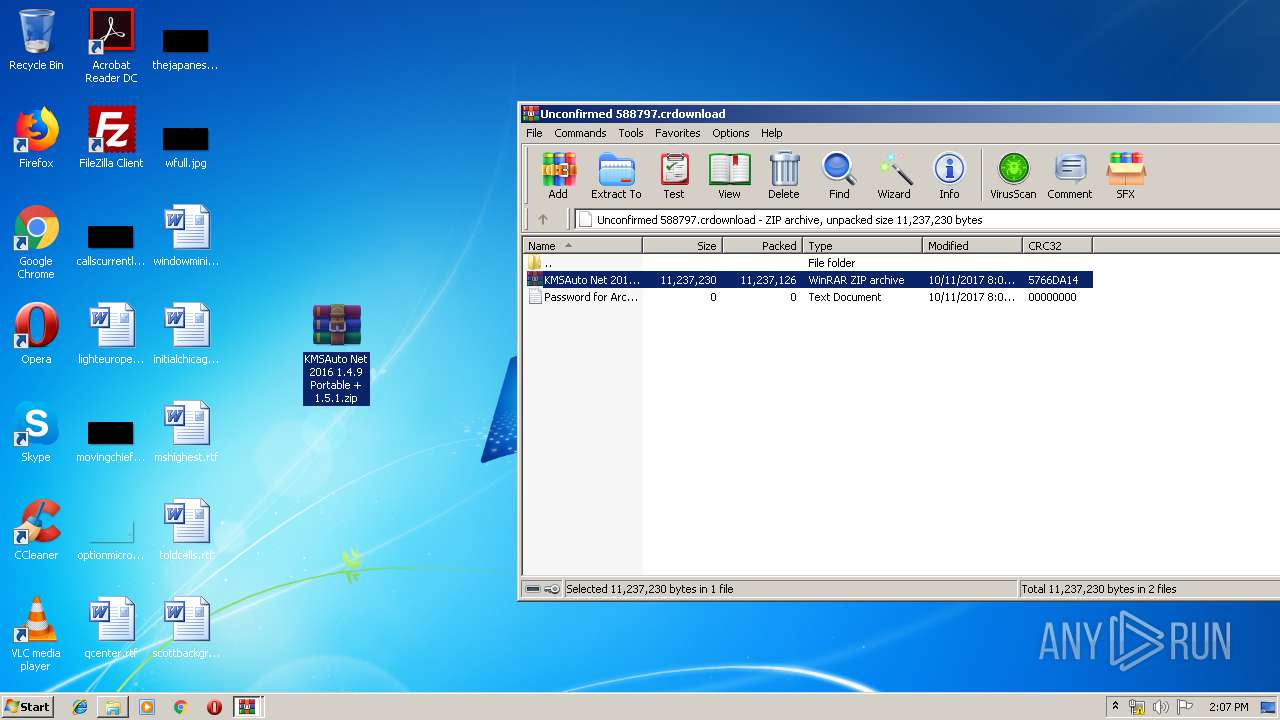The image size is (1280, 720).
Task: Sort the file list by Name column
Action: pos(583,246)
